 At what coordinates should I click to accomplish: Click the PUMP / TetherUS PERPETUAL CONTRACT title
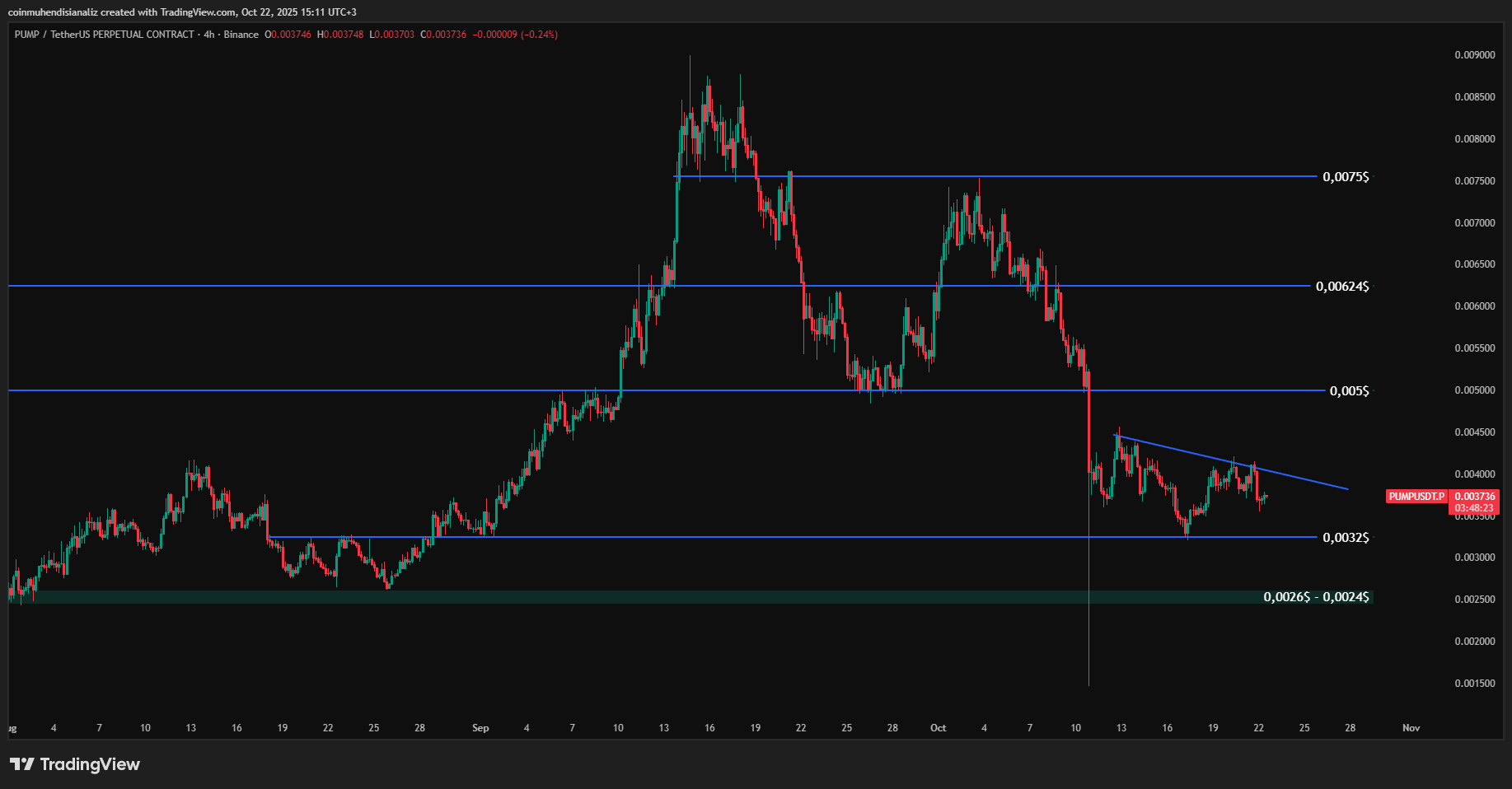point(104,35)
